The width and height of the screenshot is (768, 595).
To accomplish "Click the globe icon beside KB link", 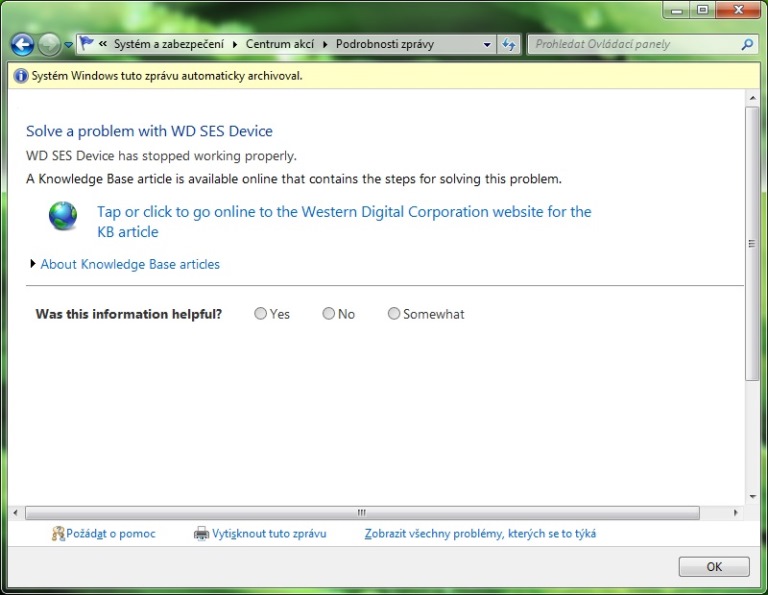I will pyautogui.click(x=63, y=216).
